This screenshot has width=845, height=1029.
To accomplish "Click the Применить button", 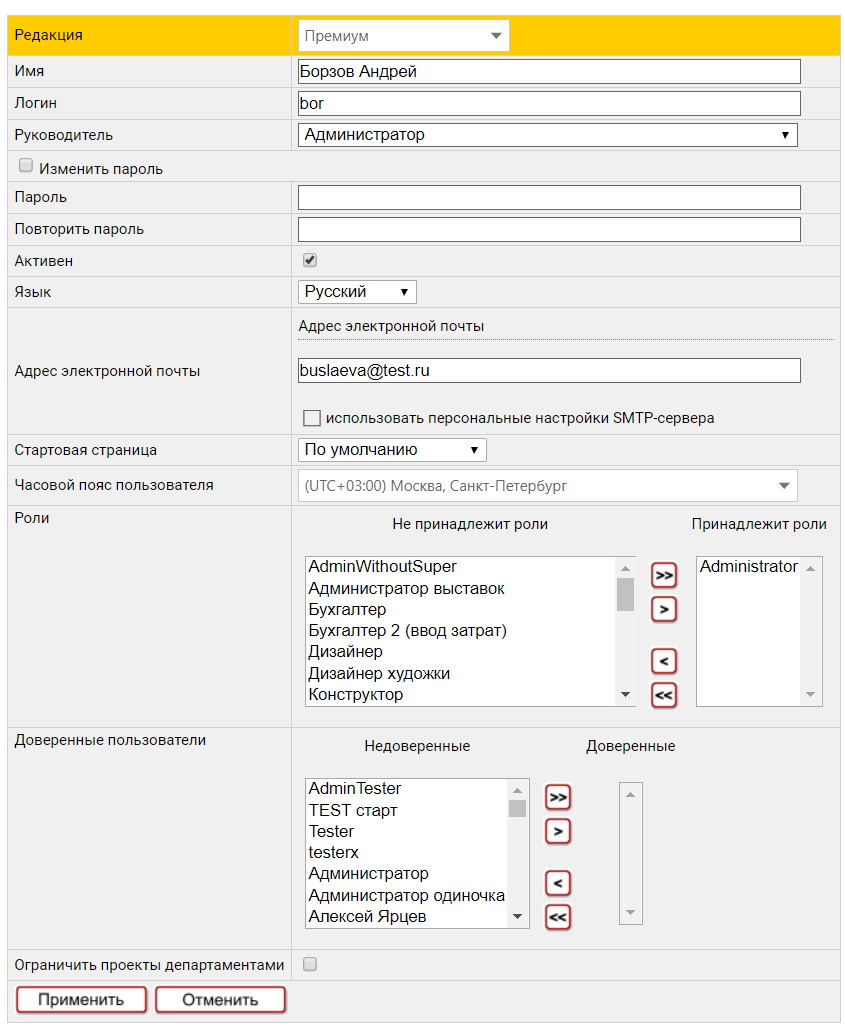I will tap(82, 1000).
